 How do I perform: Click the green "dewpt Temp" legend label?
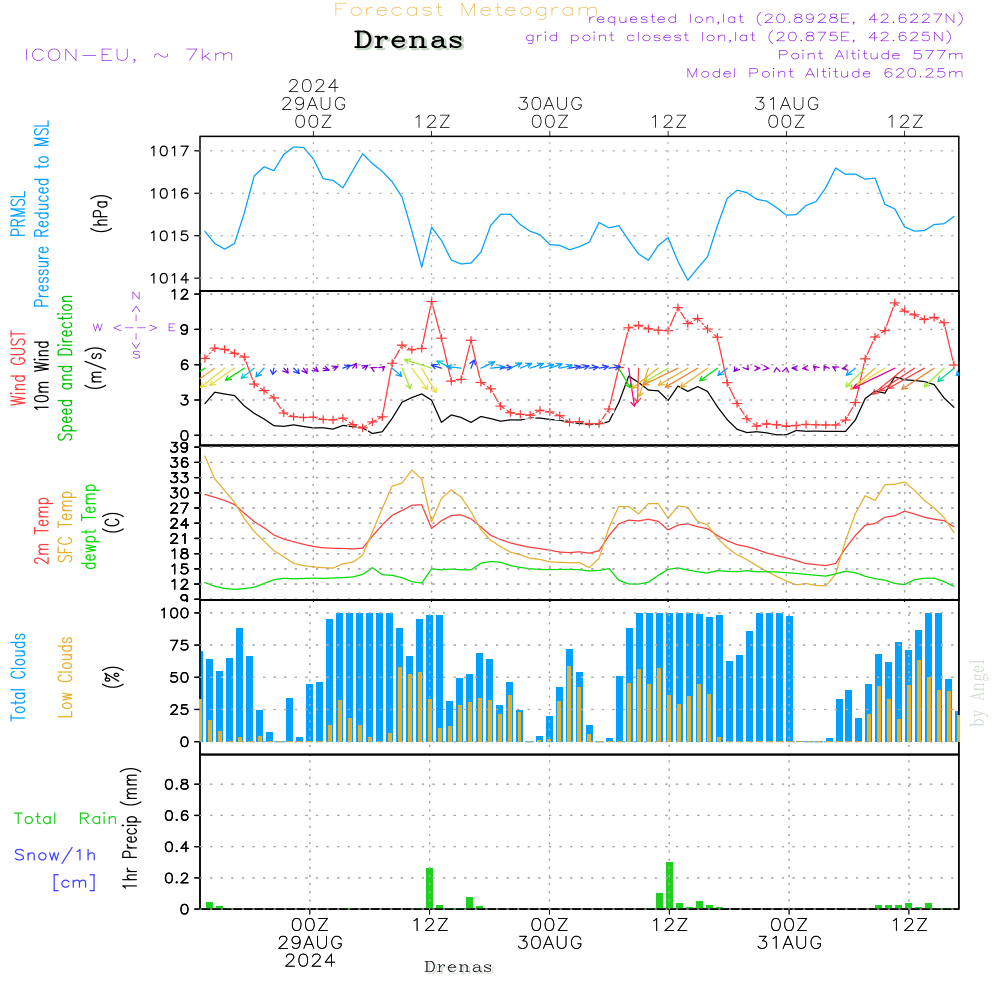point(90,525)
